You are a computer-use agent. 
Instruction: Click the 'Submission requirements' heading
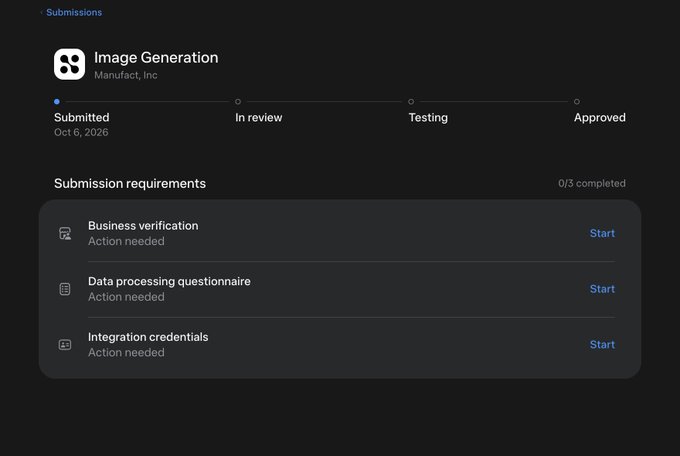pos(130,184)
